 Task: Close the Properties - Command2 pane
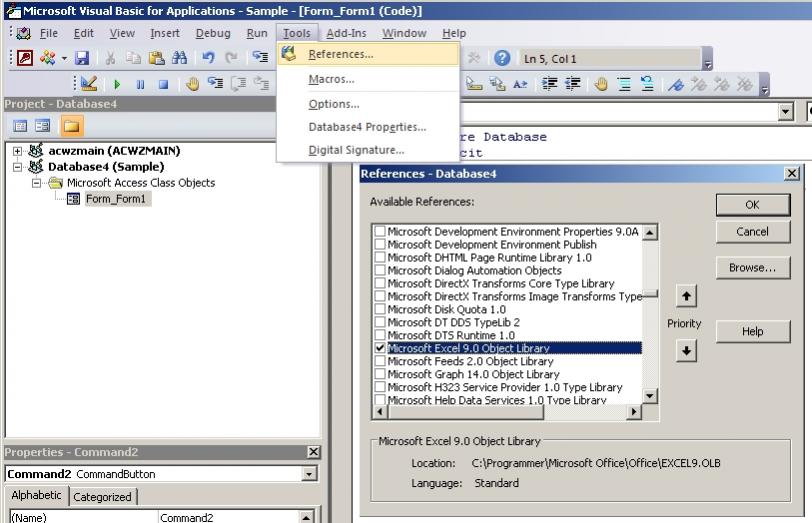[x=313, y=452]
